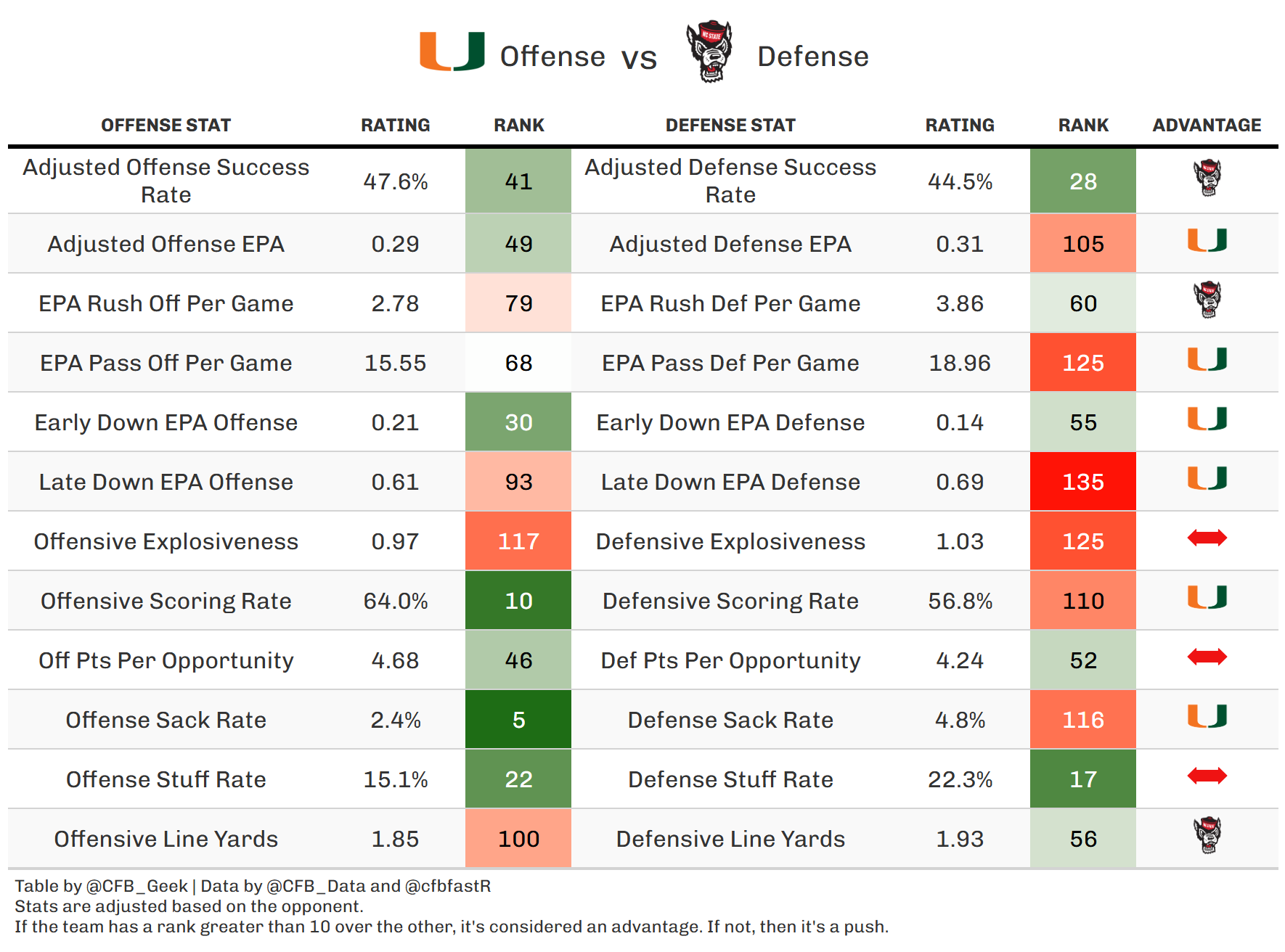The height and width of the screenshot is (952, 1285).
Task: Click the Miami U logo in the title
Action: (452, 52)
